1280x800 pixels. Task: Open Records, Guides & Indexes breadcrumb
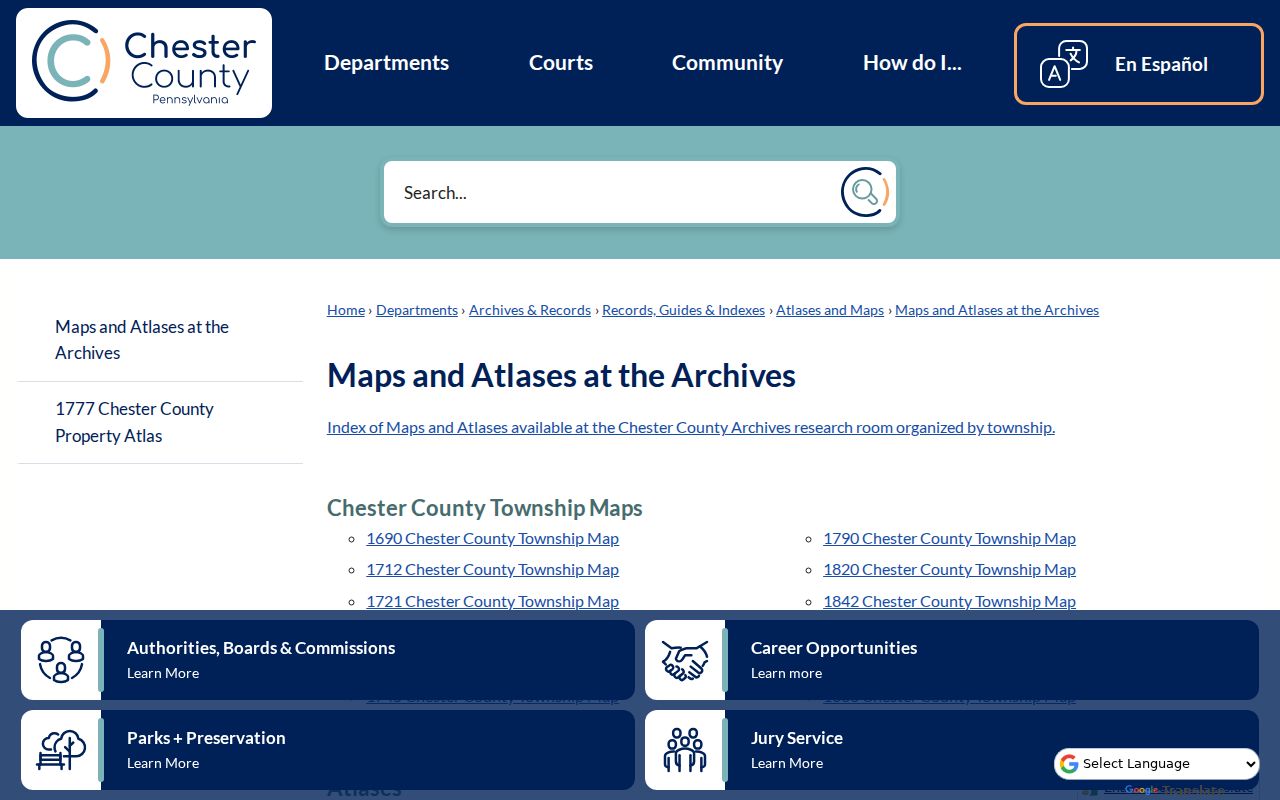click(683, 310)
